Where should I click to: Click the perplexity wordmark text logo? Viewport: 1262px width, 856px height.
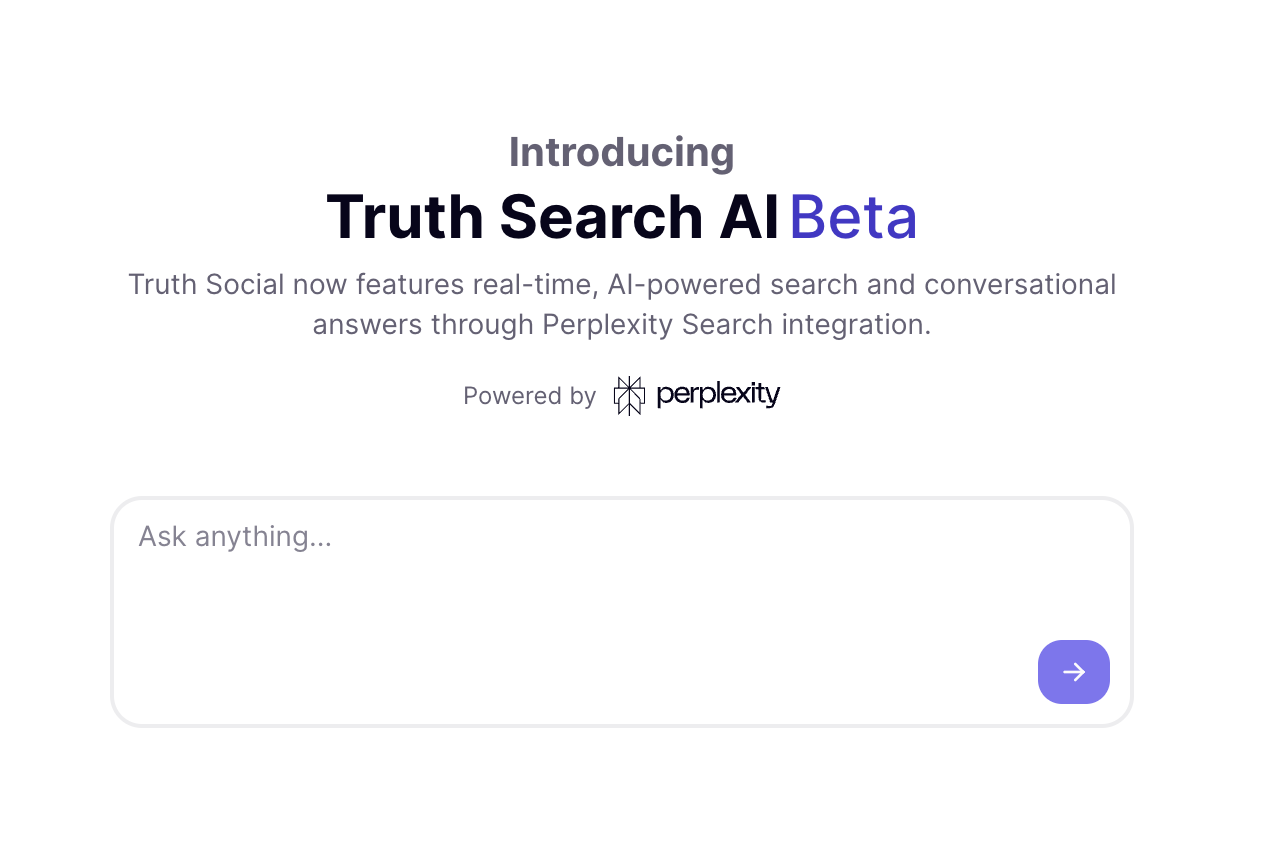pyautogui.click(x=718, y=395)
